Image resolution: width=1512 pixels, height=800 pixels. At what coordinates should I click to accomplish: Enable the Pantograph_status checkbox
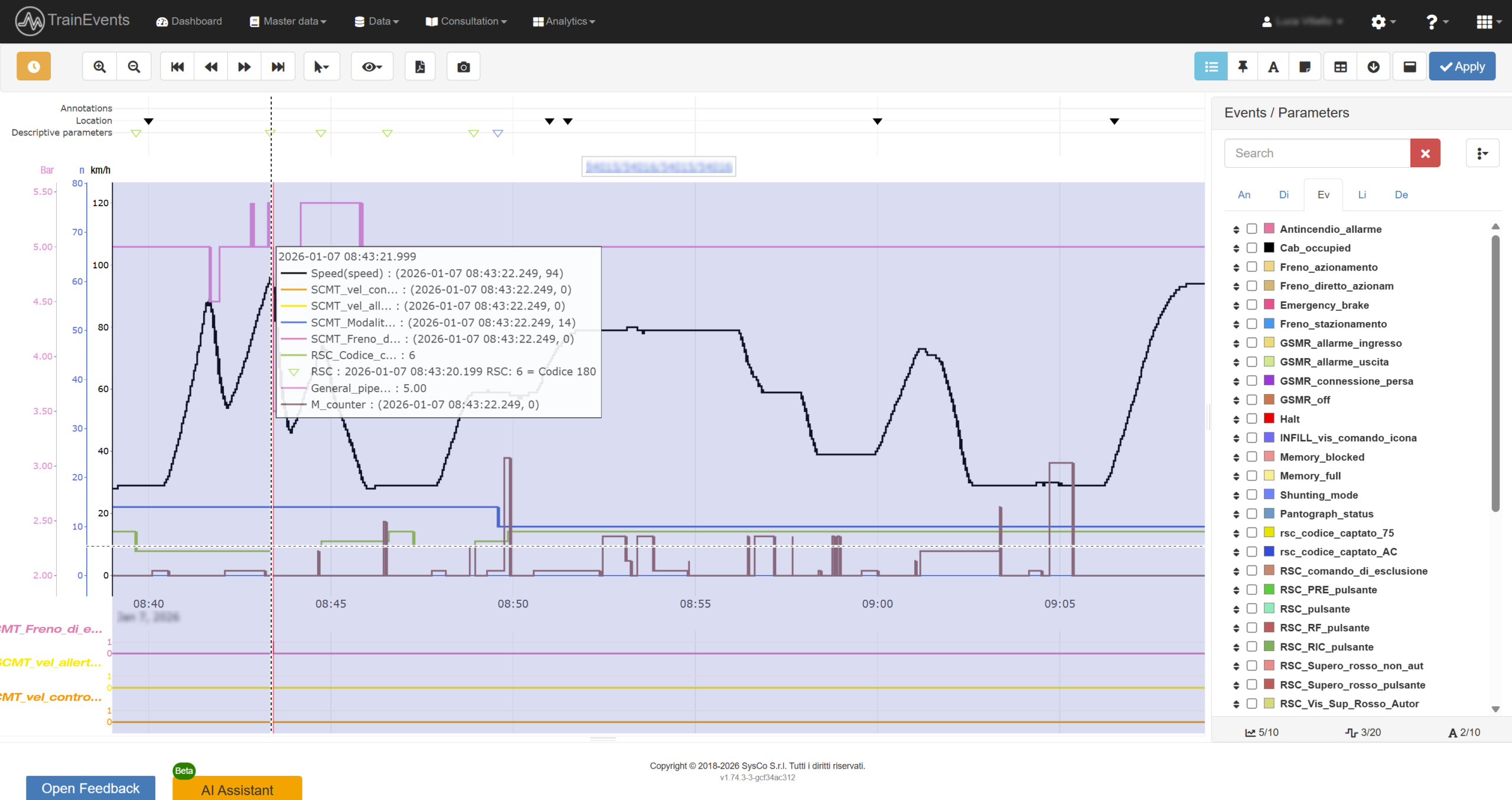(x=1252, y=513)
